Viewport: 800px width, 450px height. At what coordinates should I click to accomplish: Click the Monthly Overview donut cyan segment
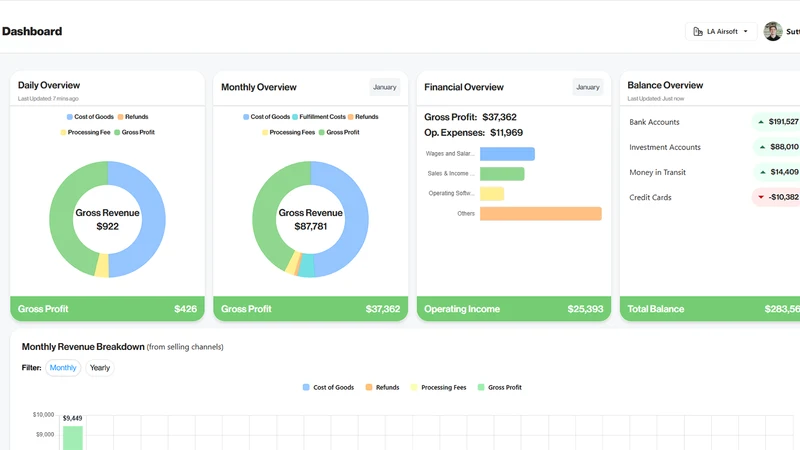pos(307,266)
